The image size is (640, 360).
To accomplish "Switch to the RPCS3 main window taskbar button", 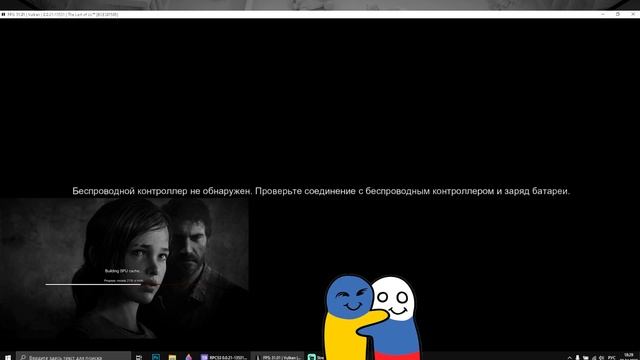I will point(224,357).
